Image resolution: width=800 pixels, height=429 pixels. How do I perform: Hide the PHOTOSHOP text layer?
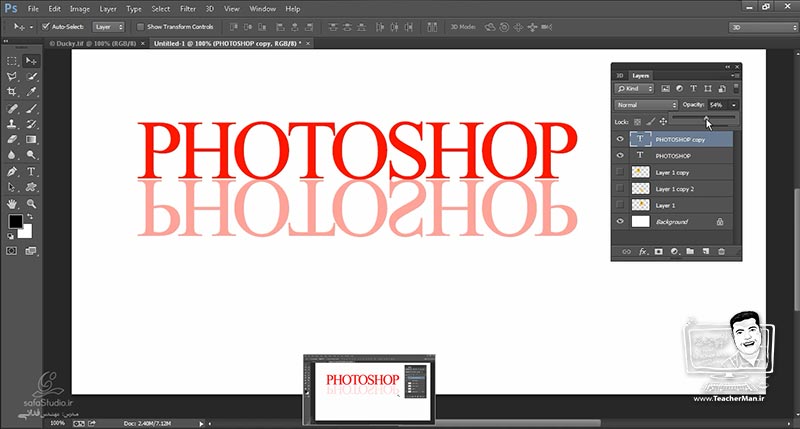(x=620, y=156)
